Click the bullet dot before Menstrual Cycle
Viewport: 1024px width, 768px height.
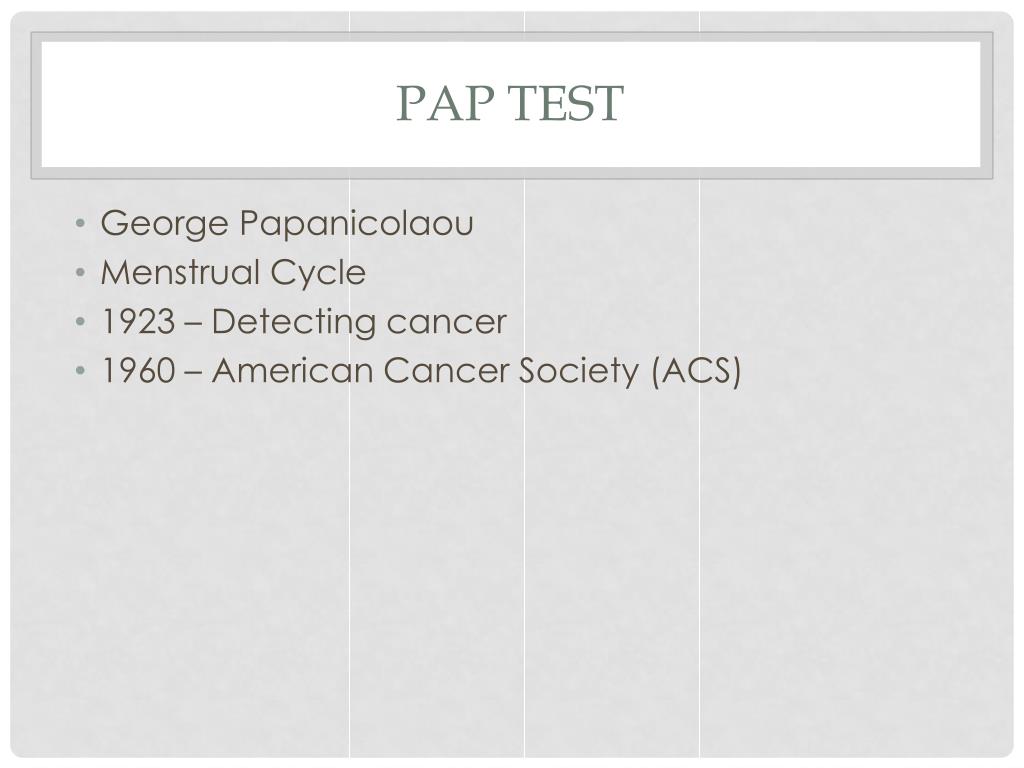[80, 272]
